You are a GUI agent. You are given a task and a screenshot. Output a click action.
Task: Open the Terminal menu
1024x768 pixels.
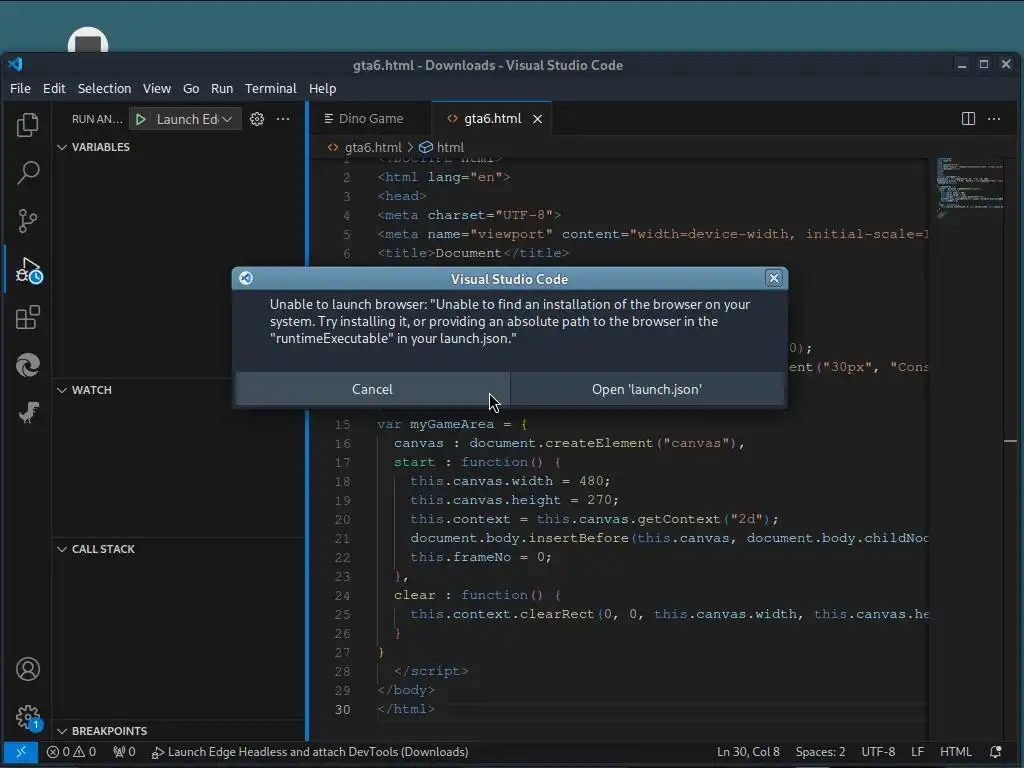point(270,88)
